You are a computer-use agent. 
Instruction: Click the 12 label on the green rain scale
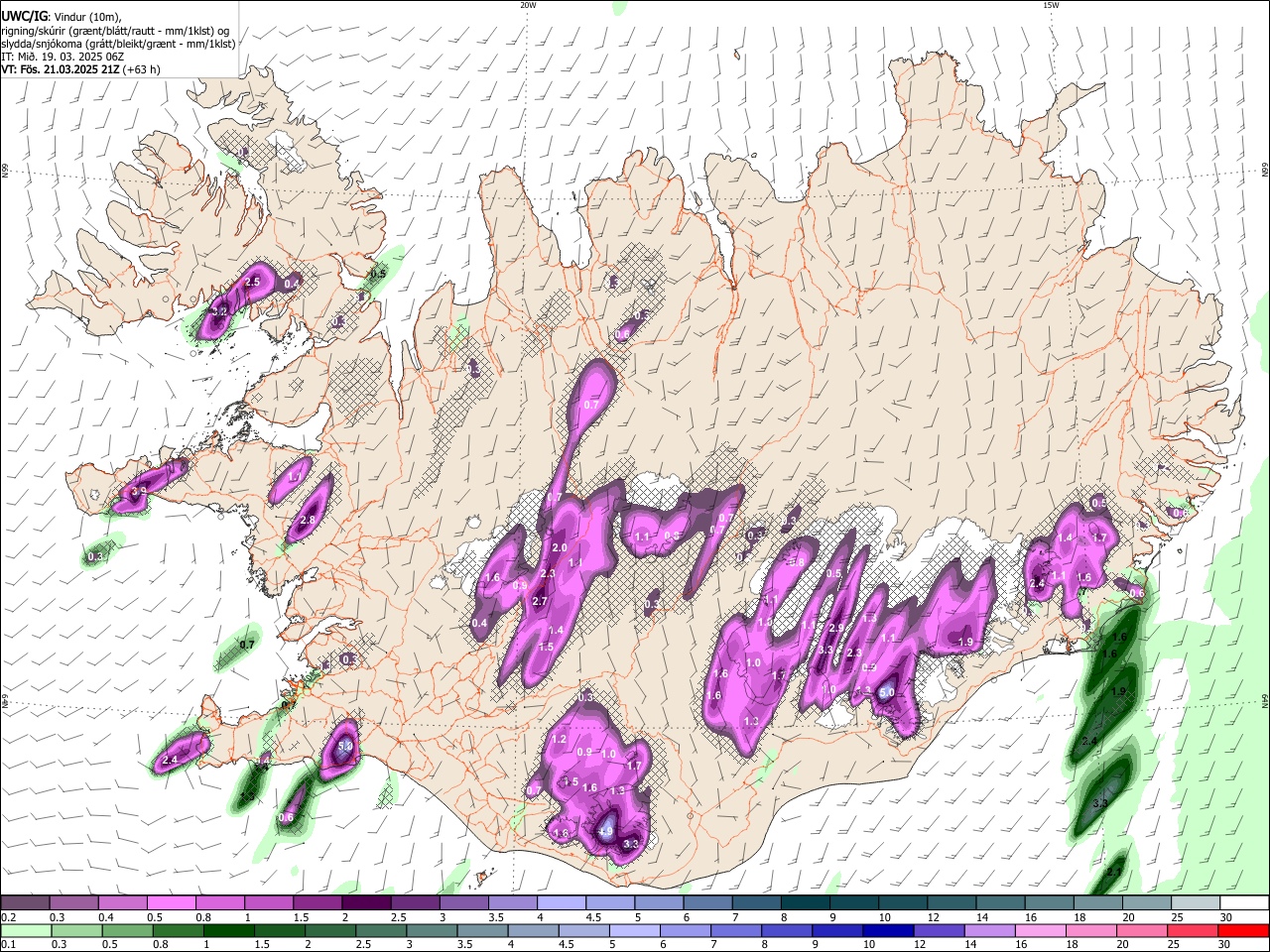(919, 944)
